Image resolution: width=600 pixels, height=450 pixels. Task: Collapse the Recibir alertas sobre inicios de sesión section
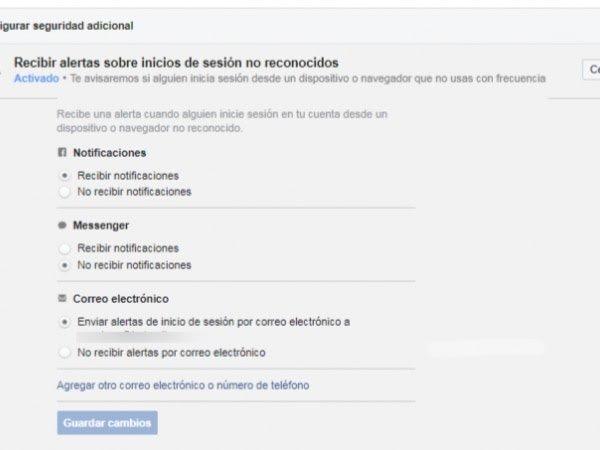176,62
